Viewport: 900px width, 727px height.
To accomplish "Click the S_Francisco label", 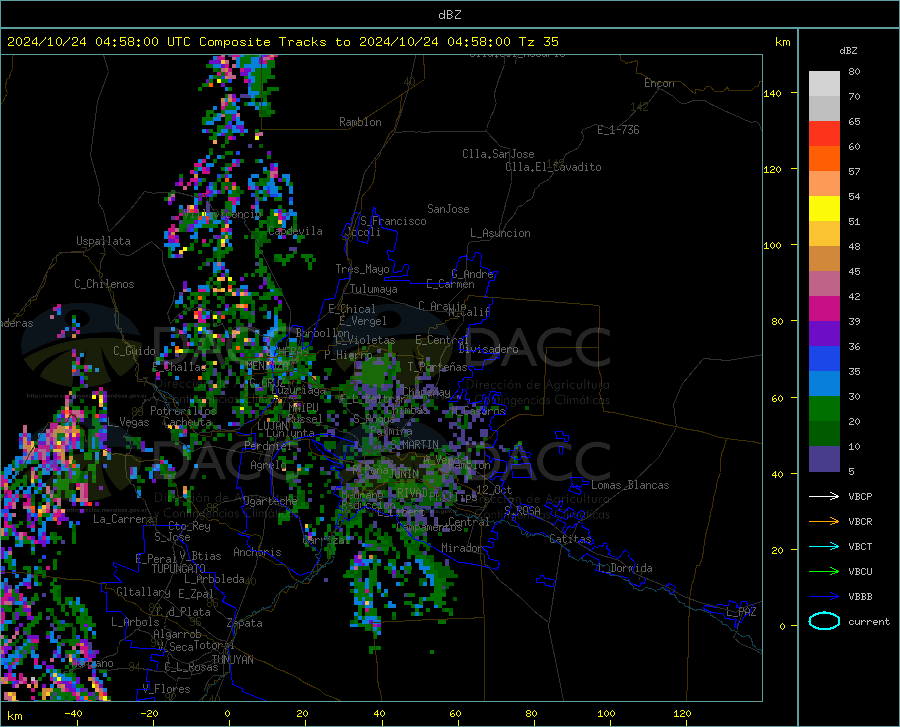I will coord(393,221).
